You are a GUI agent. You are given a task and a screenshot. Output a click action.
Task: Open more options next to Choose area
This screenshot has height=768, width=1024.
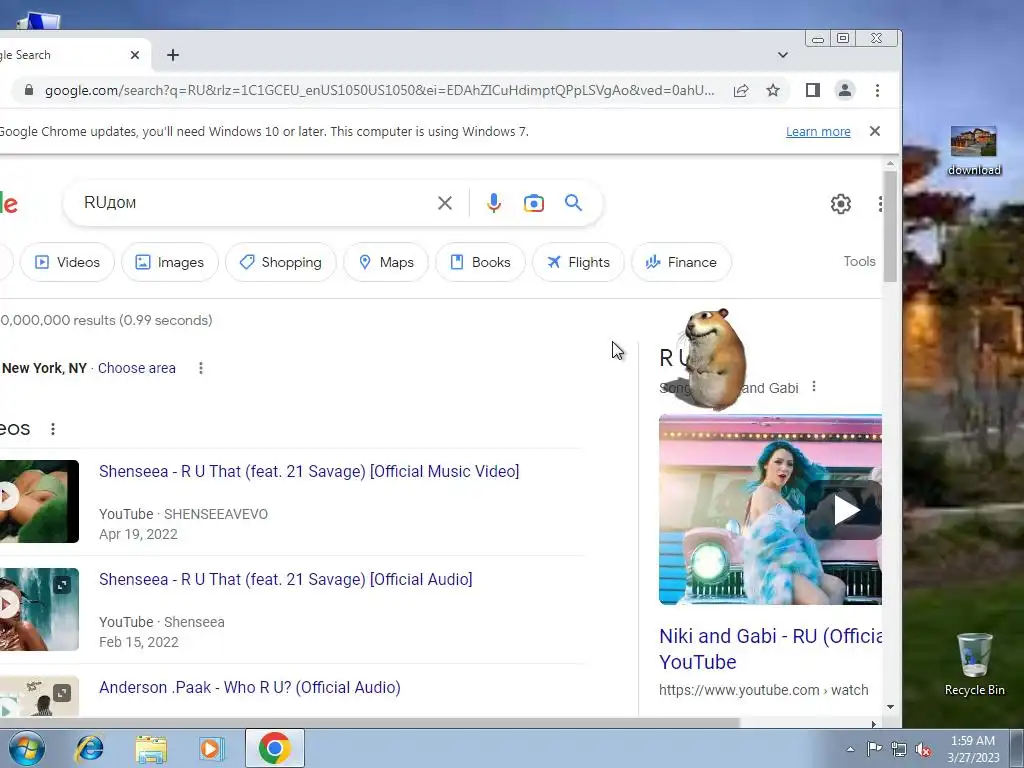pyautogui.click(x=200, y=368)
